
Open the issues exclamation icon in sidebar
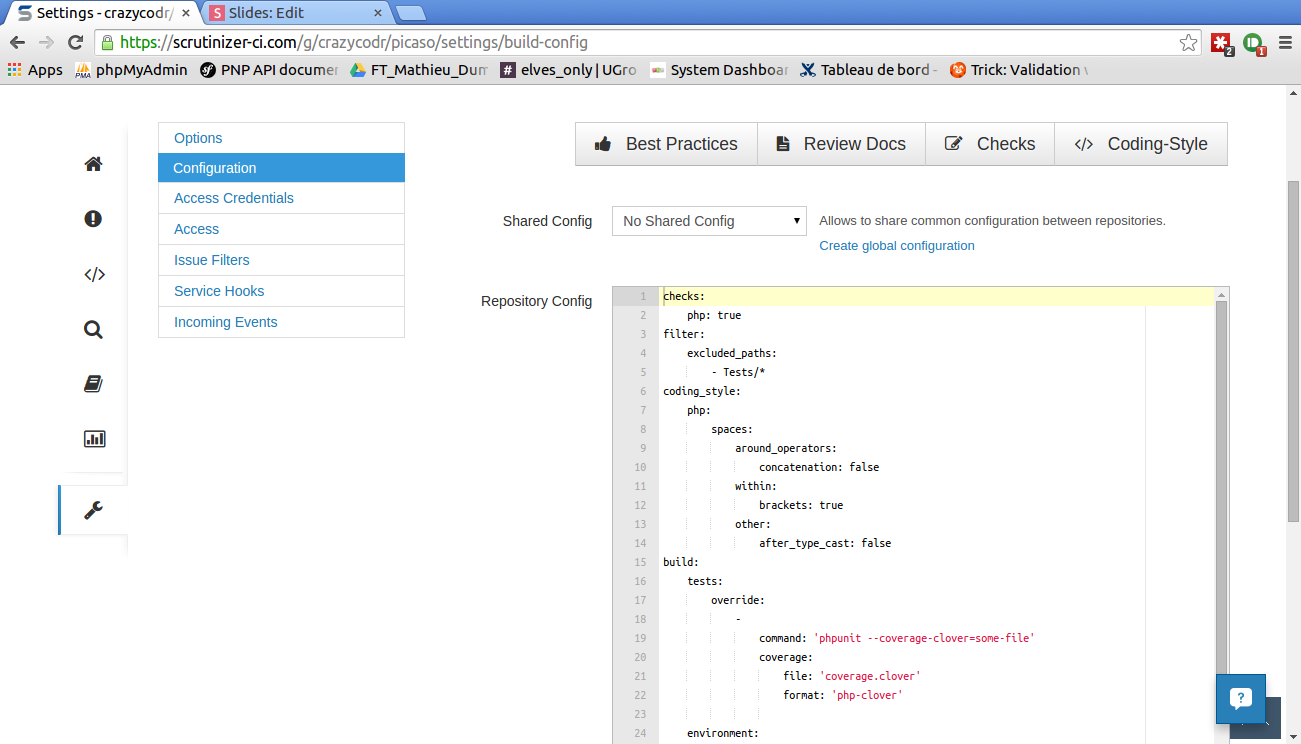tap(93, 218)
